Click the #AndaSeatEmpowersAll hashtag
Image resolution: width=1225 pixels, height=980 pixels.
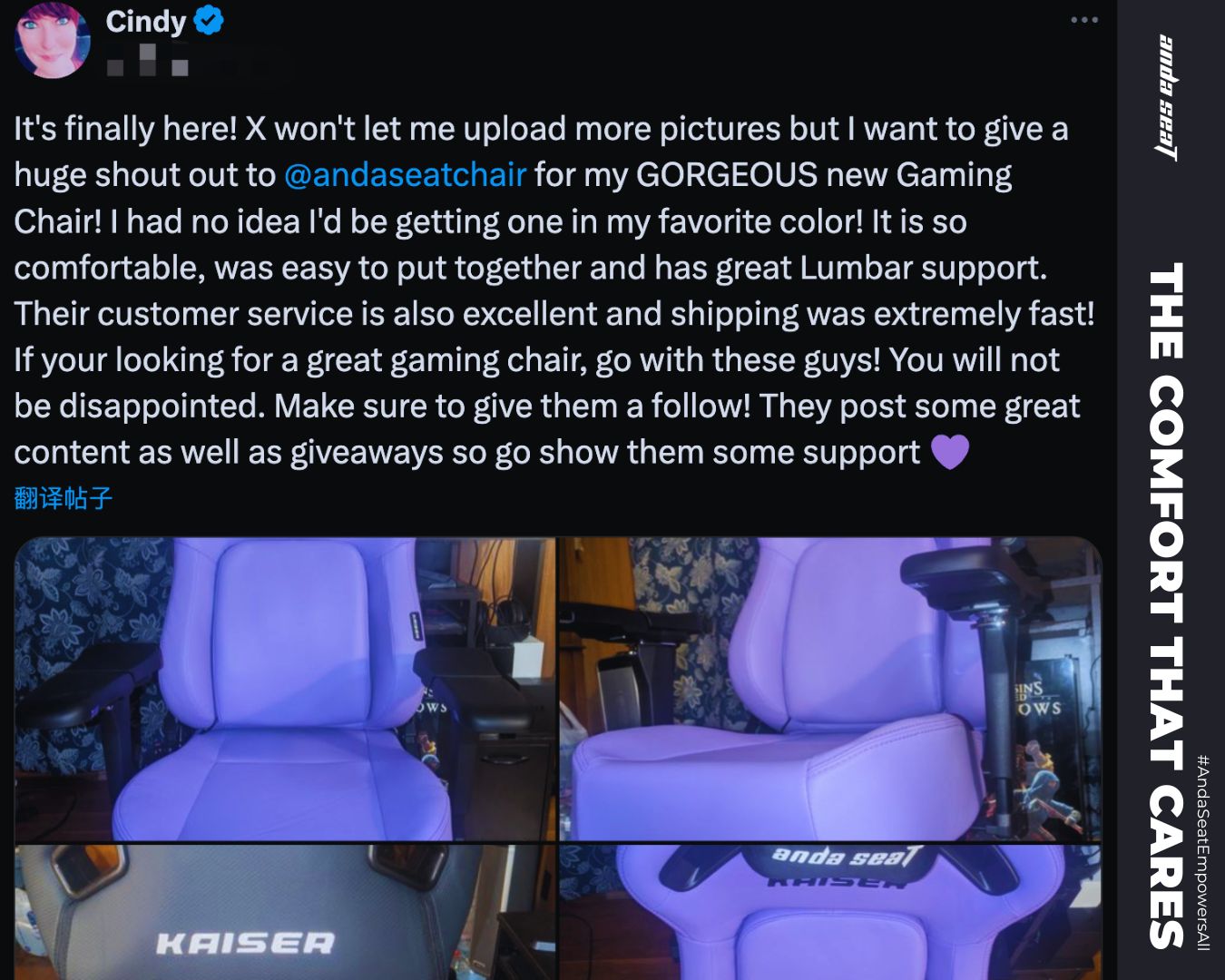click(x=1203, y=852)
